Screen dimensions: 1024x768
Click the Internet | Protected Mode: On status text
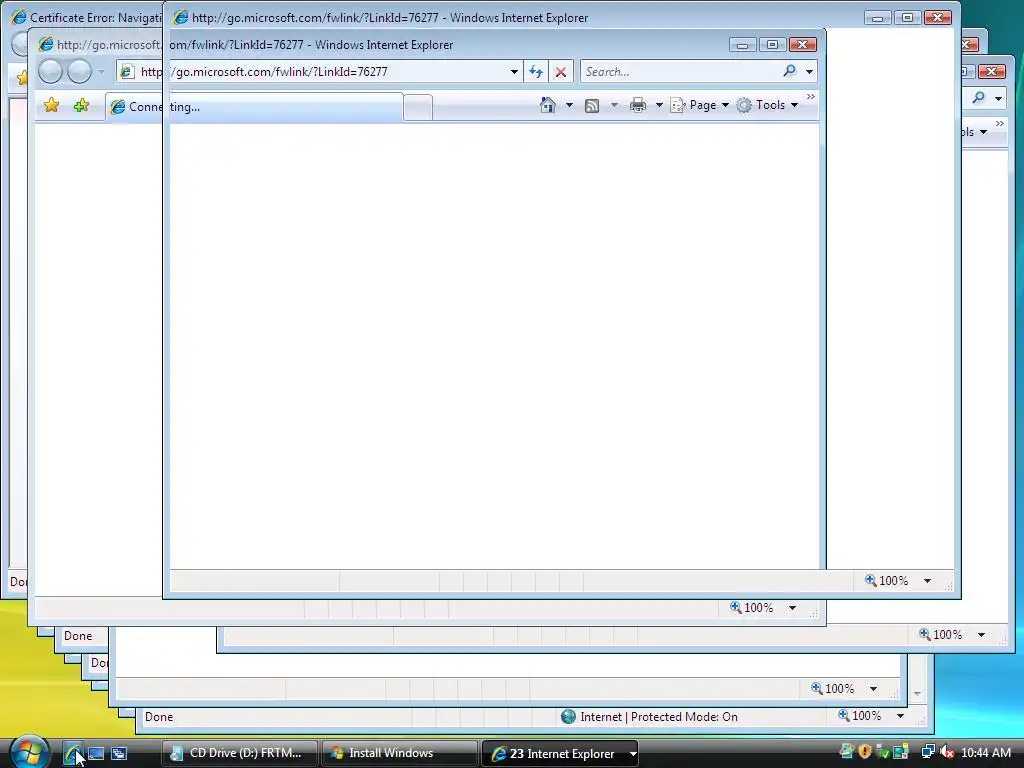(659, 717)
